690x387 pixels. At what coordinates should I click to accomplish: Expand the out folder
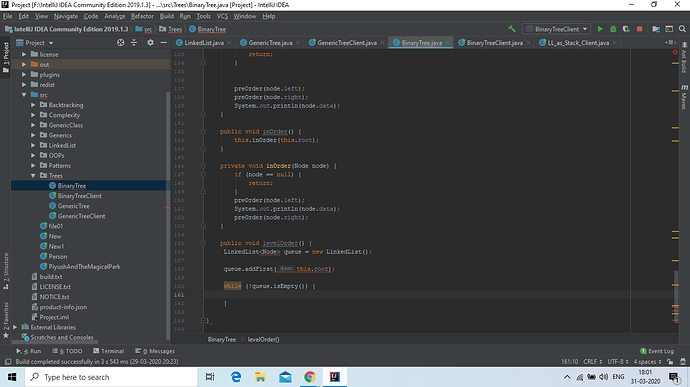[24, 64]
